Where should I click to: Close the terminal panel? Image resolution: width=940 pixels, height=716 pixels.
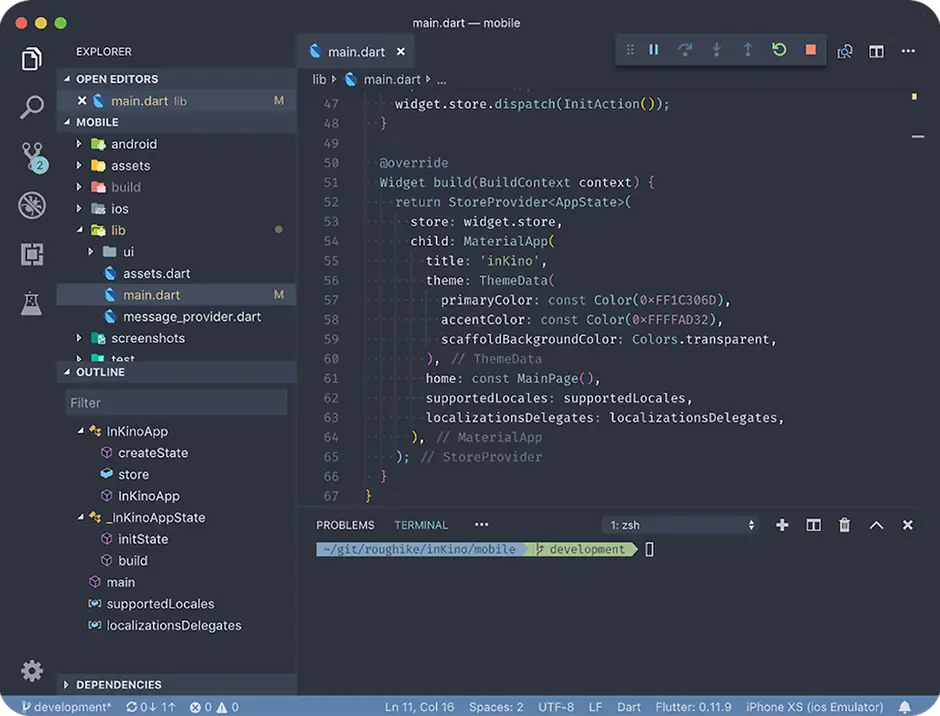pos(908,525)
